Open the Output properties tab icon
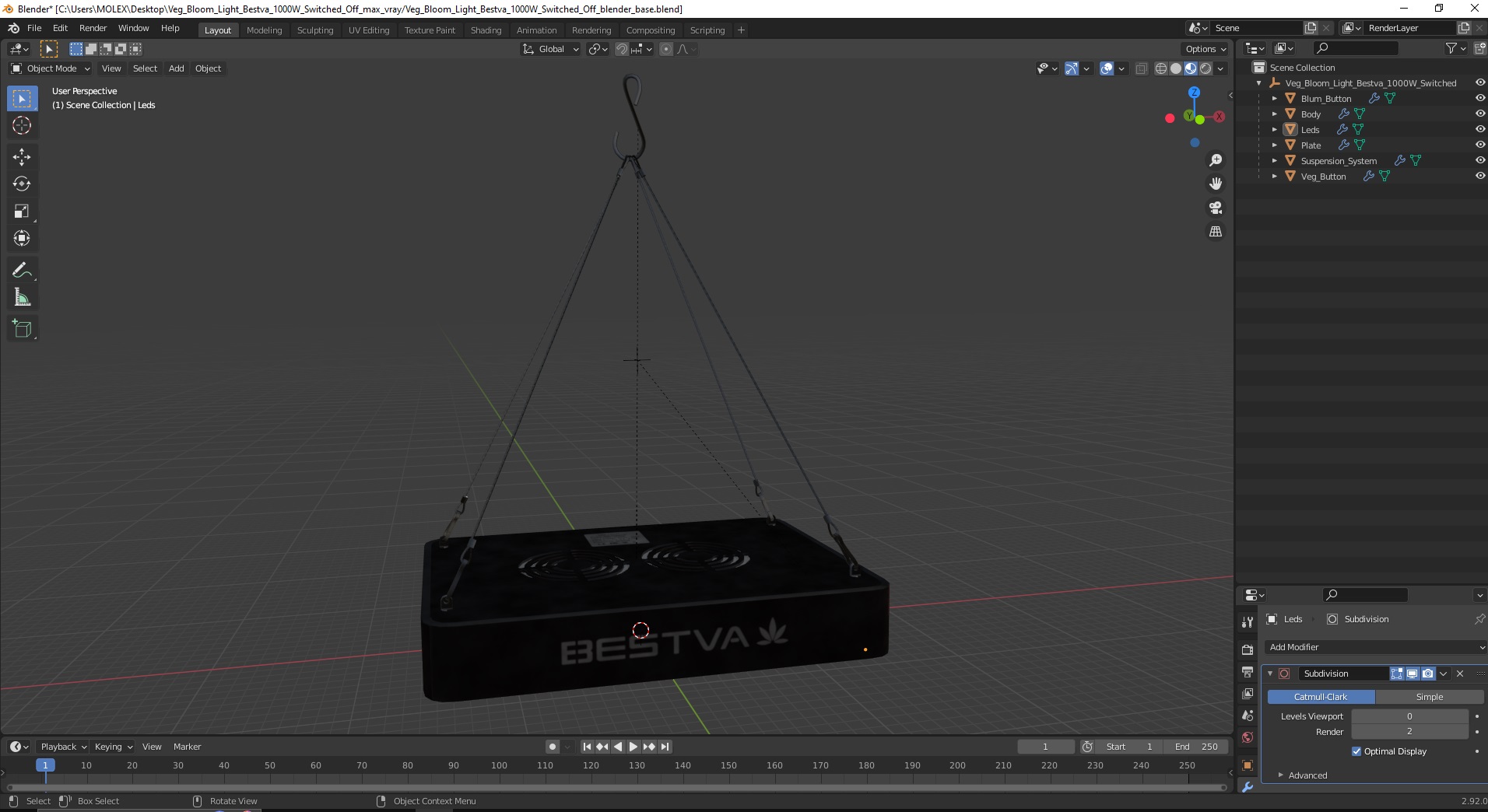This screenshot has width=1488, height=812. click(x=1248, y=671)
